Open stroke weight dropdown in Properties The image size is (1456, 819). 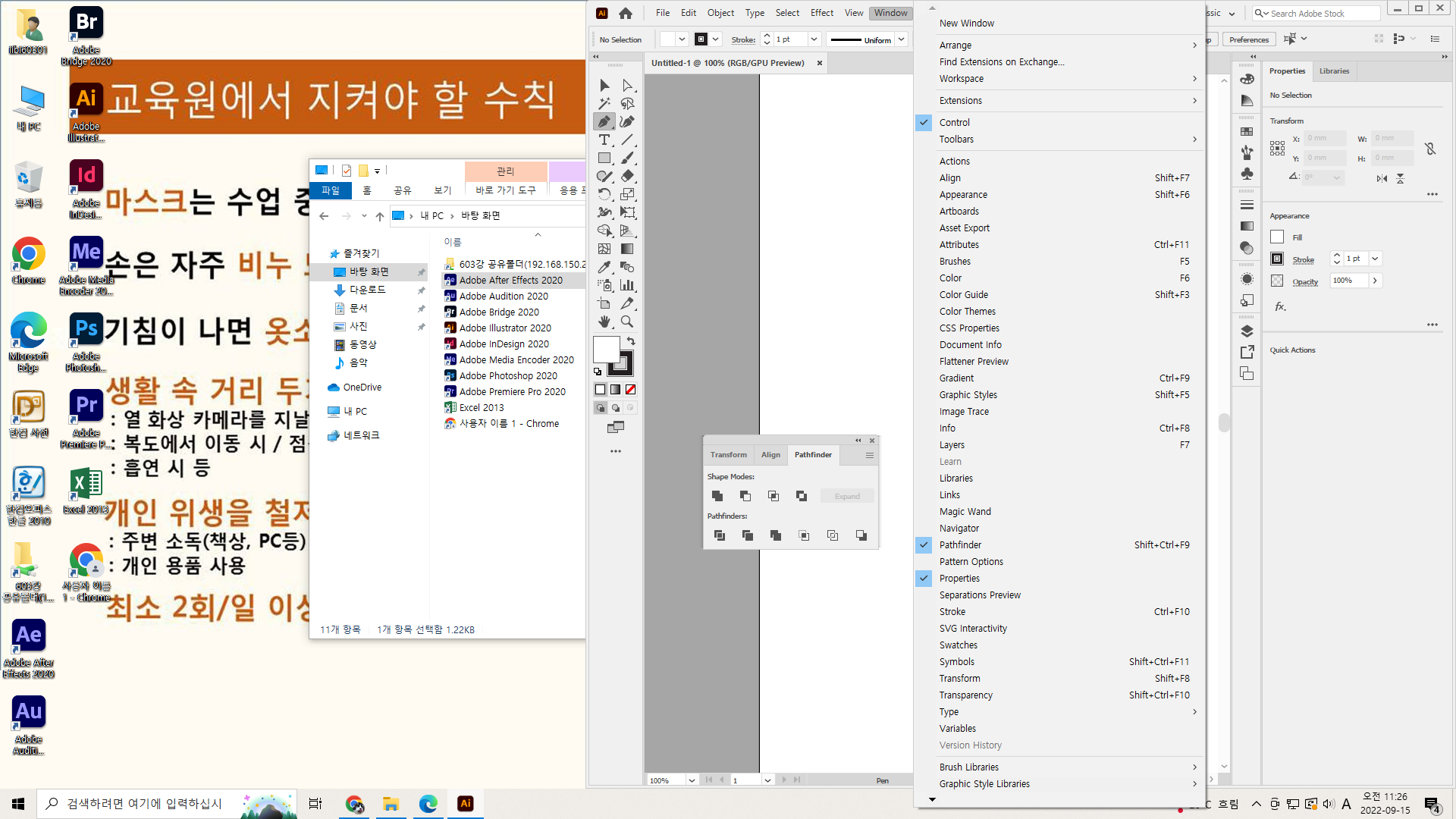1375,259
